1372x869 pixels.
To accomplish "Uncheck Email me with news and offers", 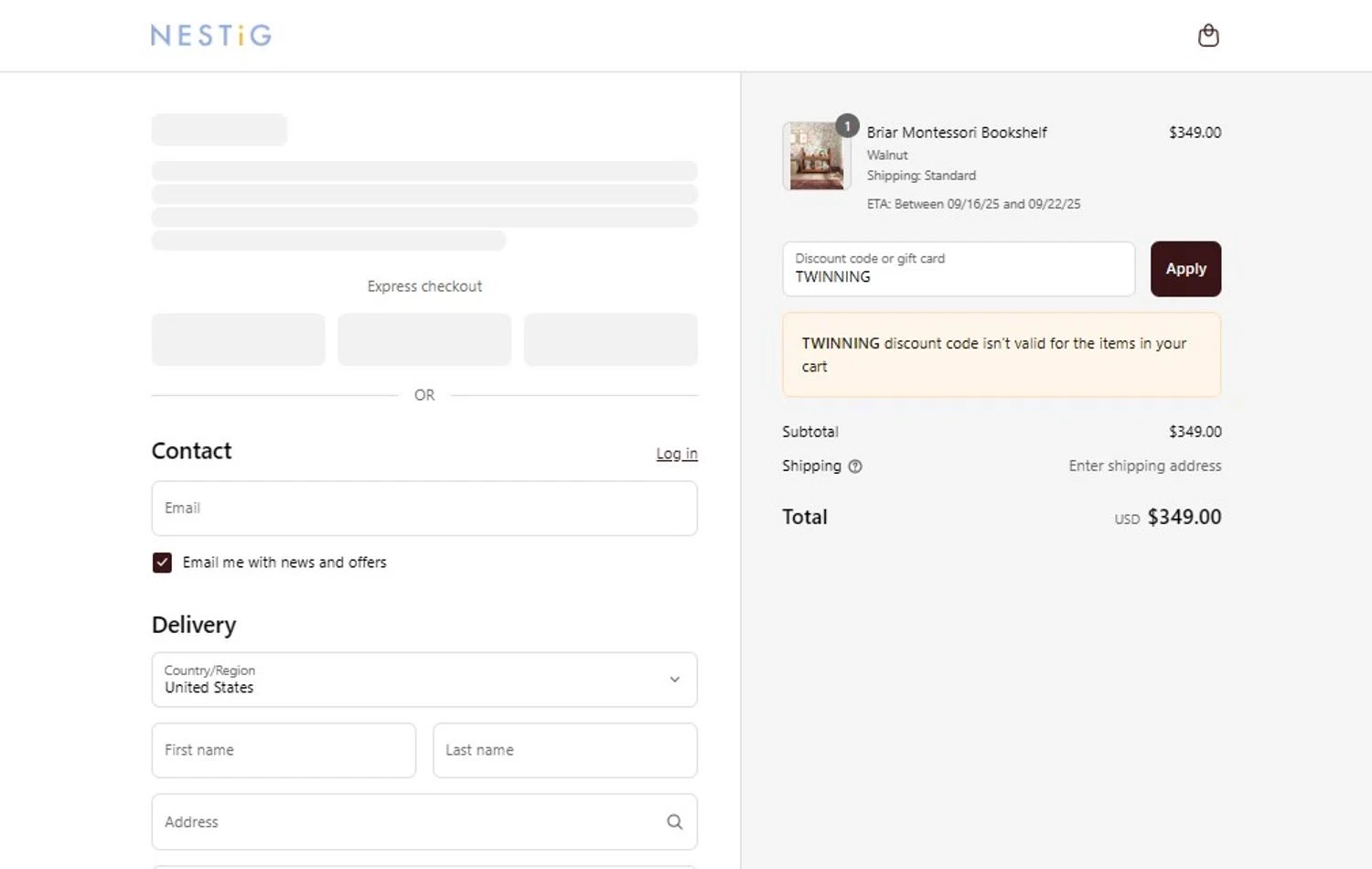I will click(162, 563).
